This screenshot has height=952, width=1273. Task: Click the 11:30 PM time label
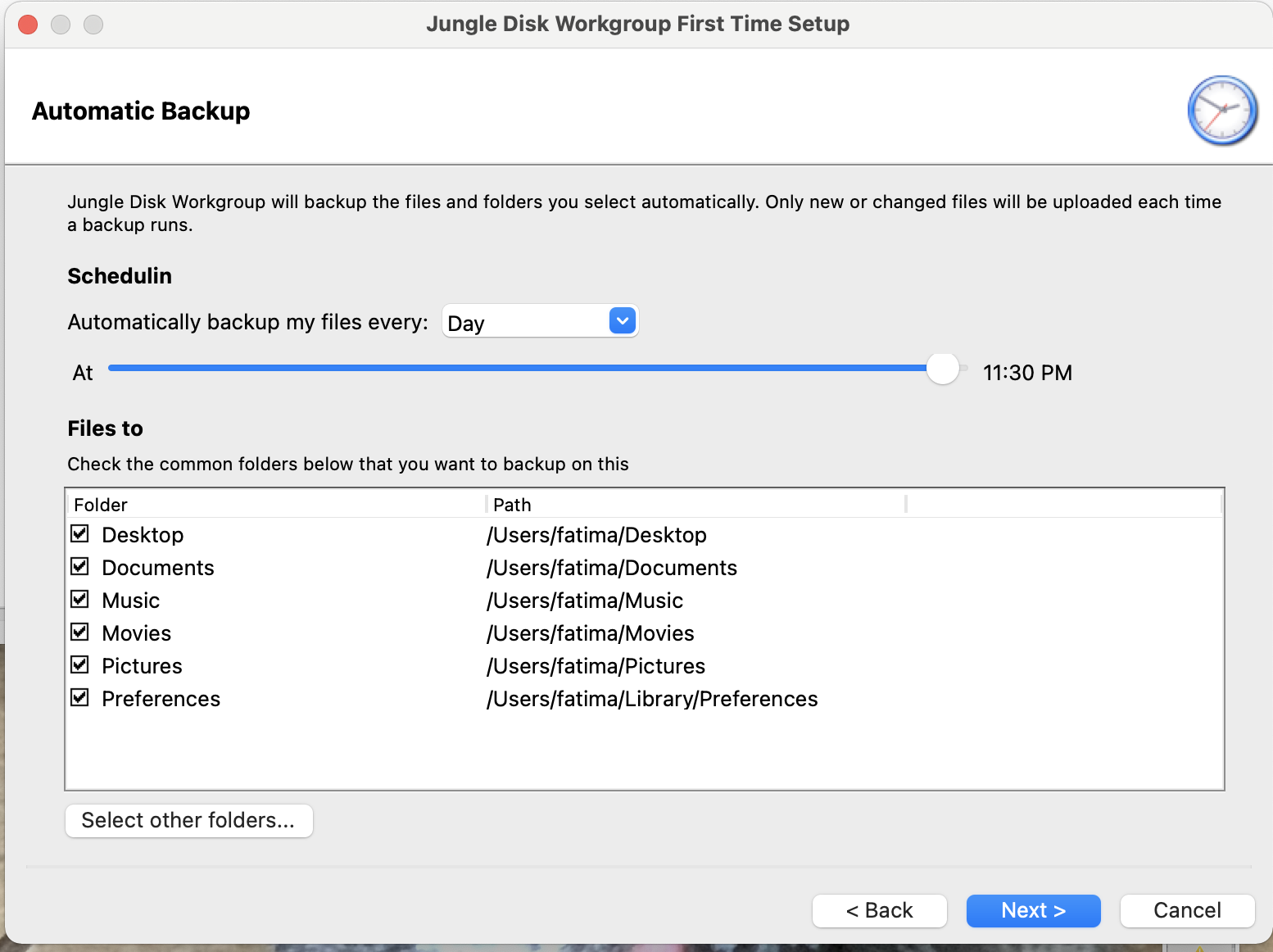coord(1027,373)
